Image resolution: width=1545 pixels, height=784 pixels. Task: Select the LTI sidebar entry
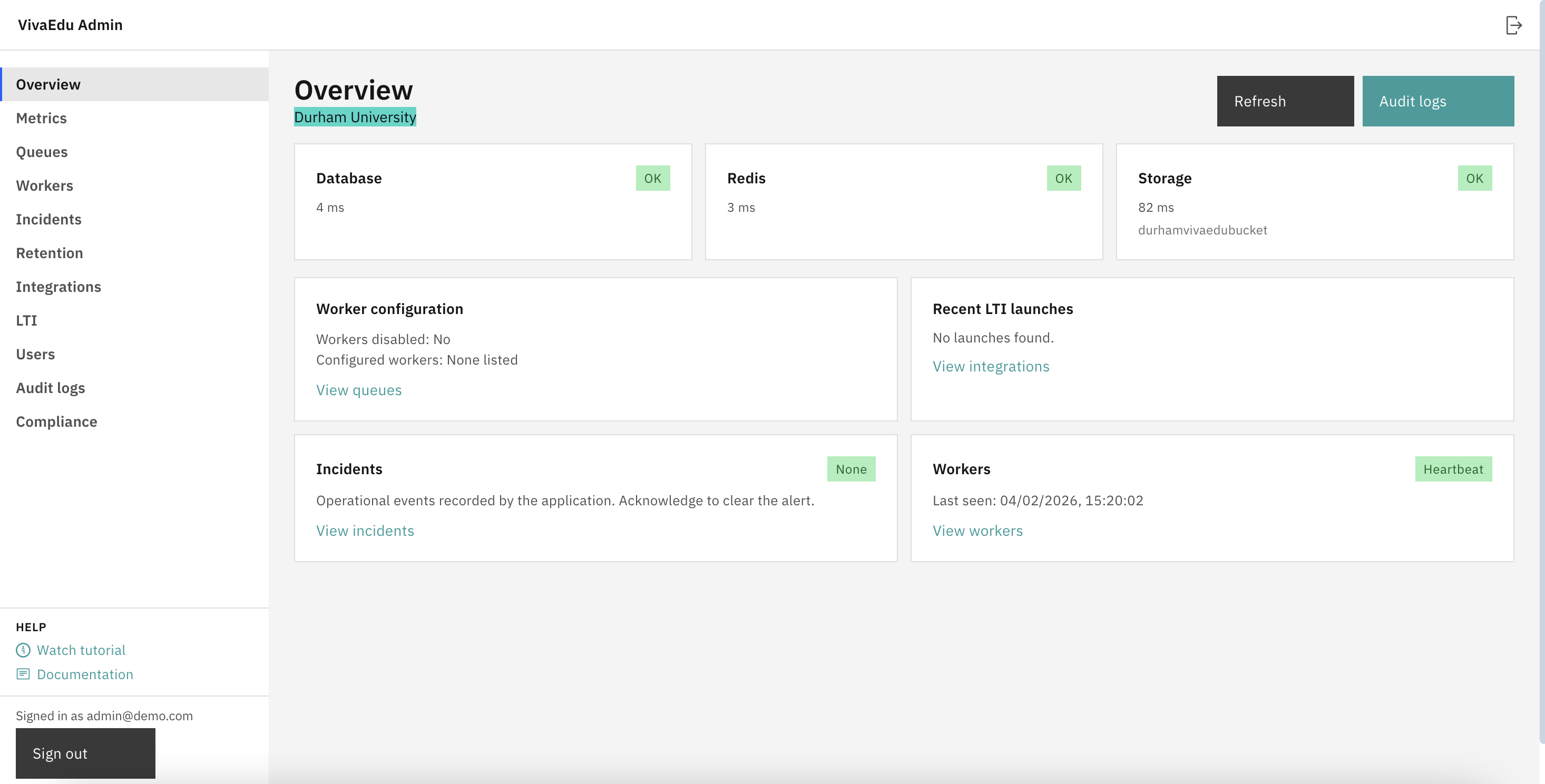point(27,320)
